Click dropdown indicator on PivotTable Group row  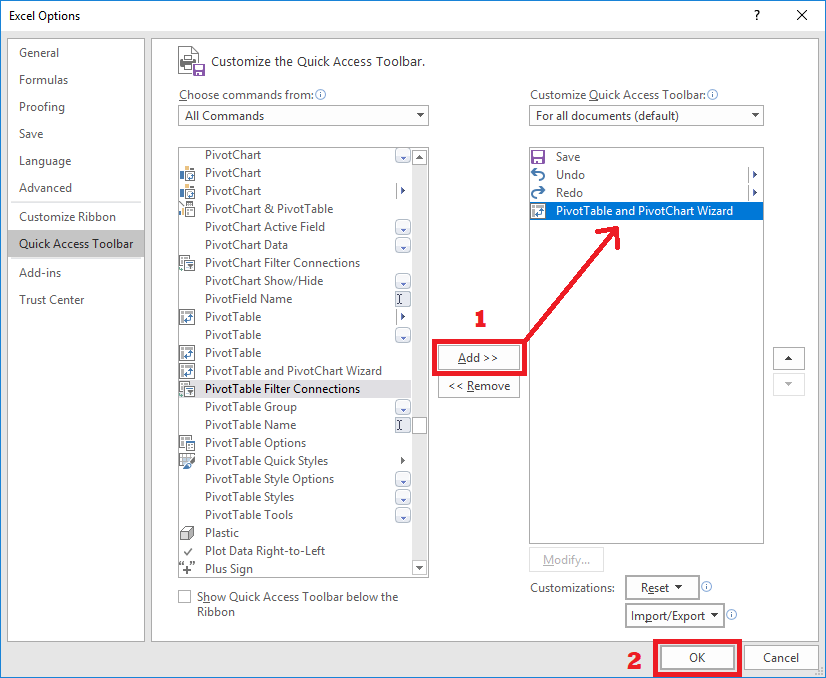(403, 408)
